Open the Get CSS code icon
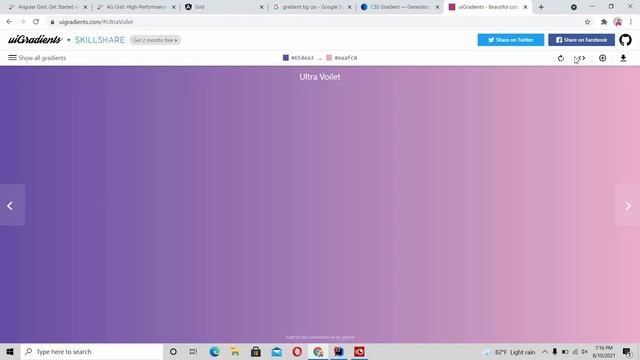The width and height of the screenshot is (640, 360). [582, 58]
